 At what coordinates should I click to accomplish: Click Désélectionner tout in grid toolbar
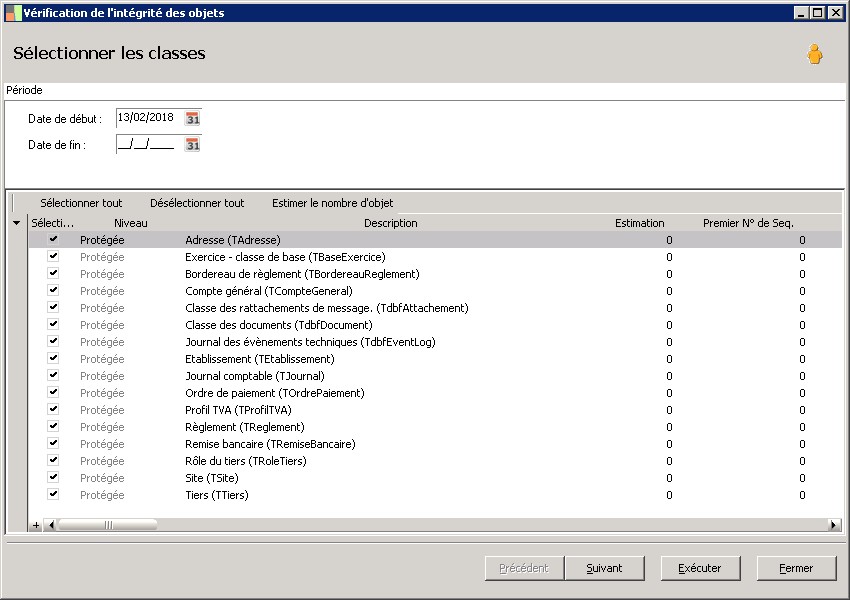(197, 203)
